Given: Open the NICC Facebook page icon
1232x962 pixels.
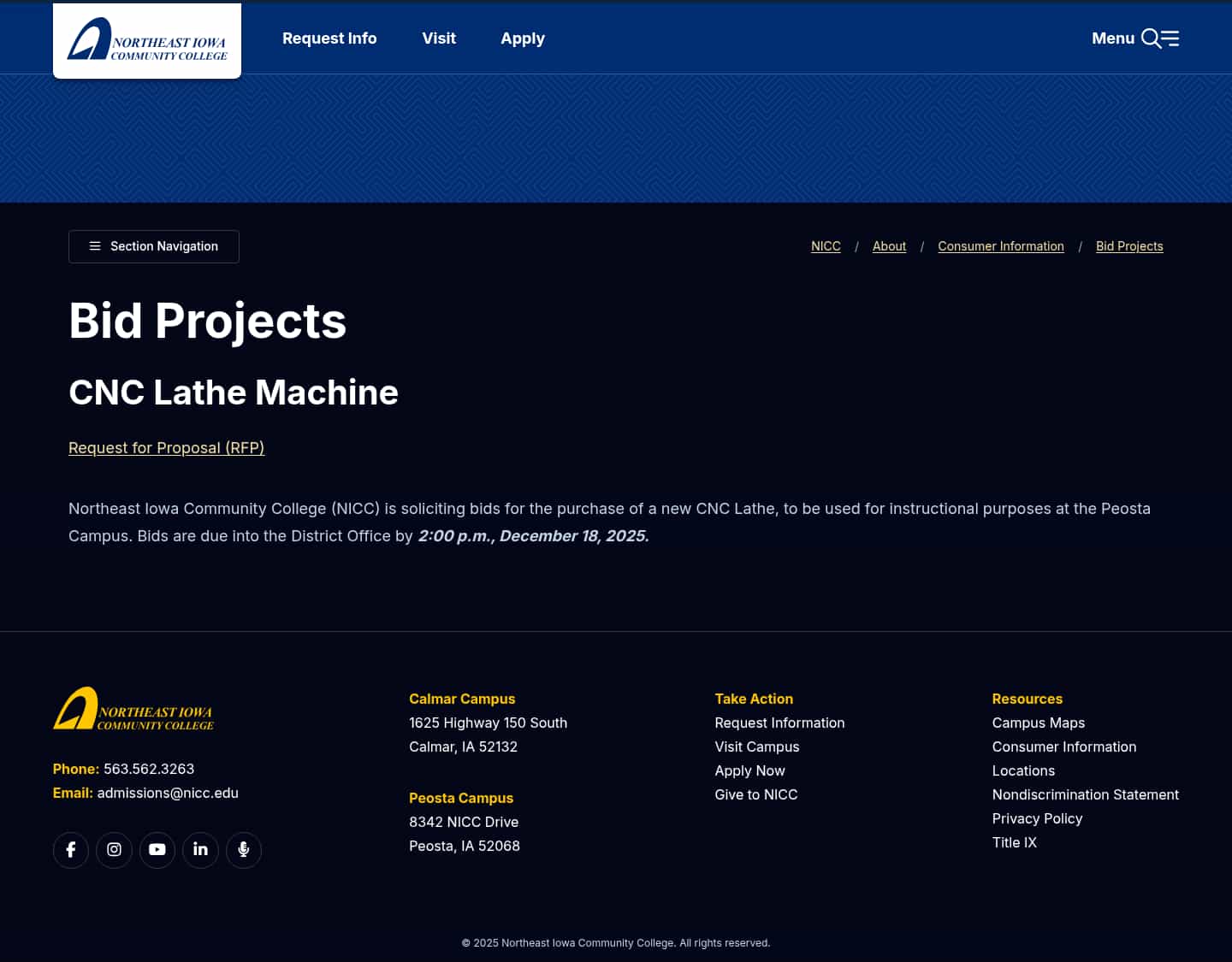Looking at the screenshot, I should 71,849.
